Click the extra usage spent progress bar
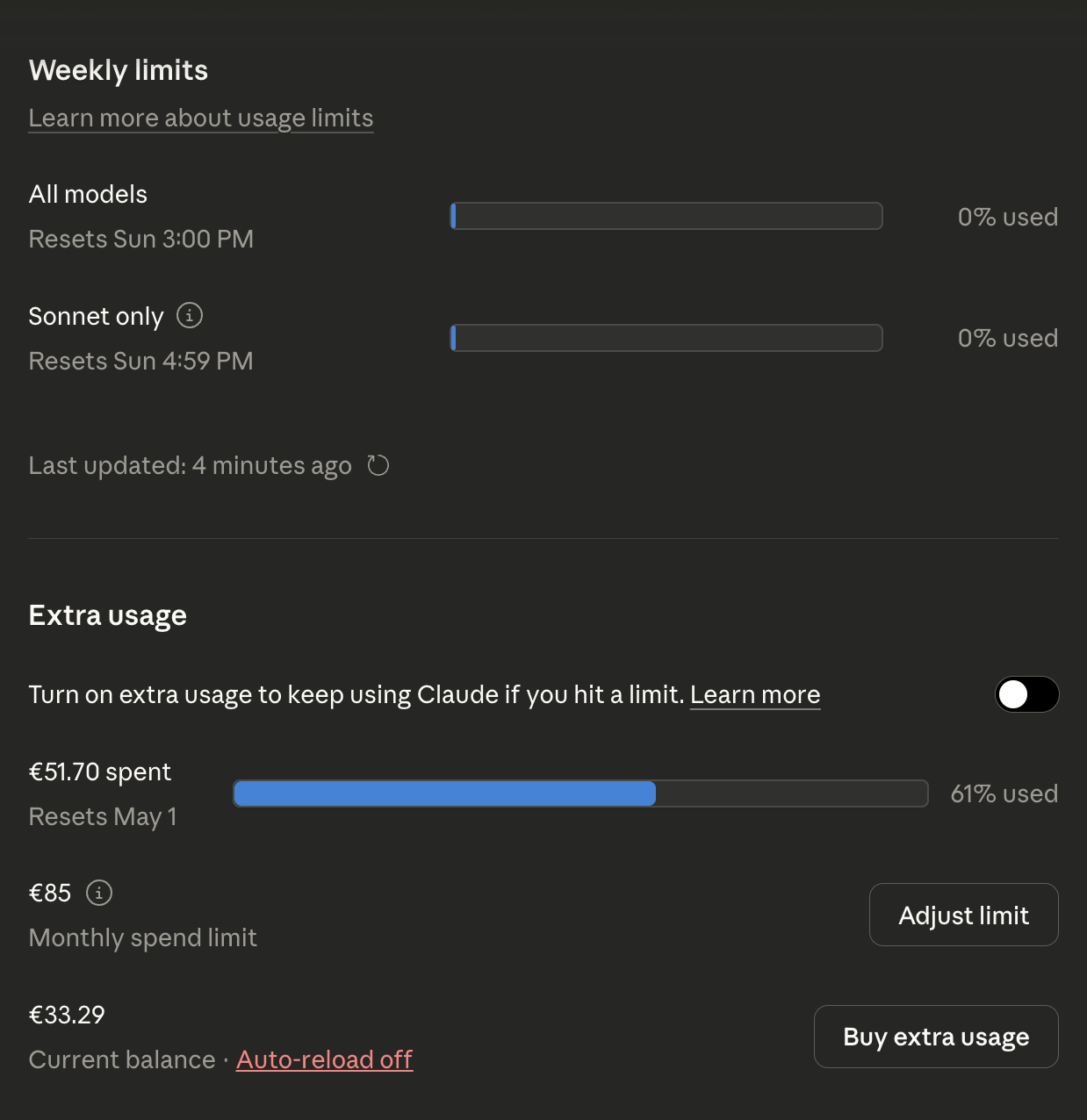Screen dimensions: 1087x1120 [x=580, y=793]
